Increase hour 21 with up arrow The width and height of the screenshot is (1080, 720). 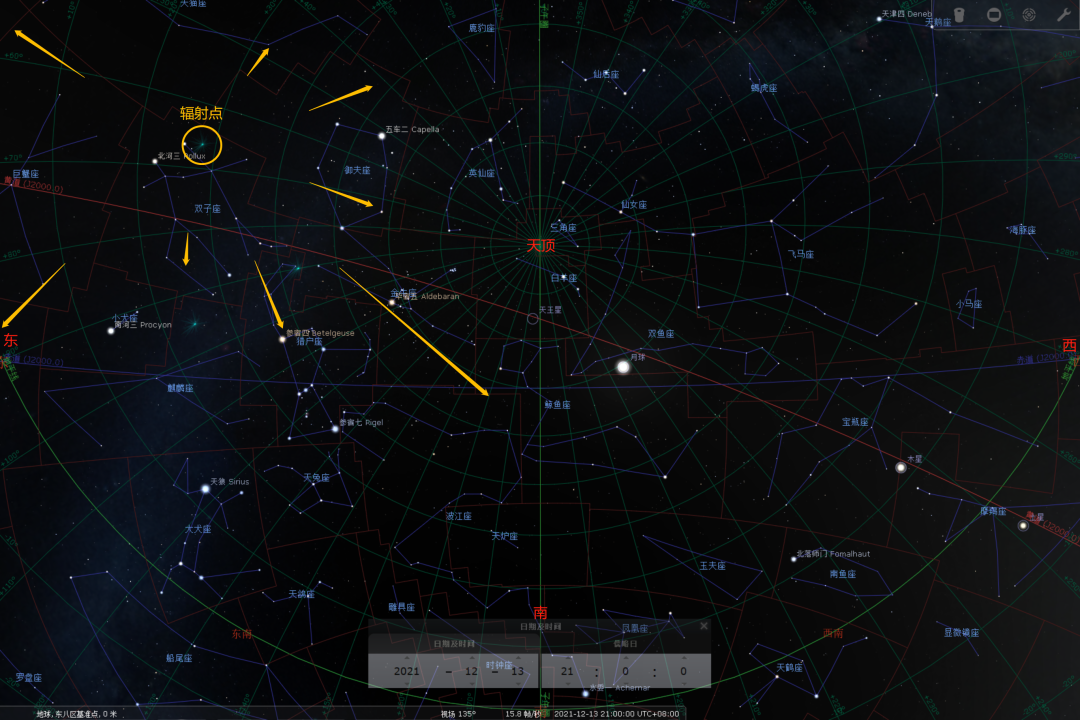click(567, 659)
